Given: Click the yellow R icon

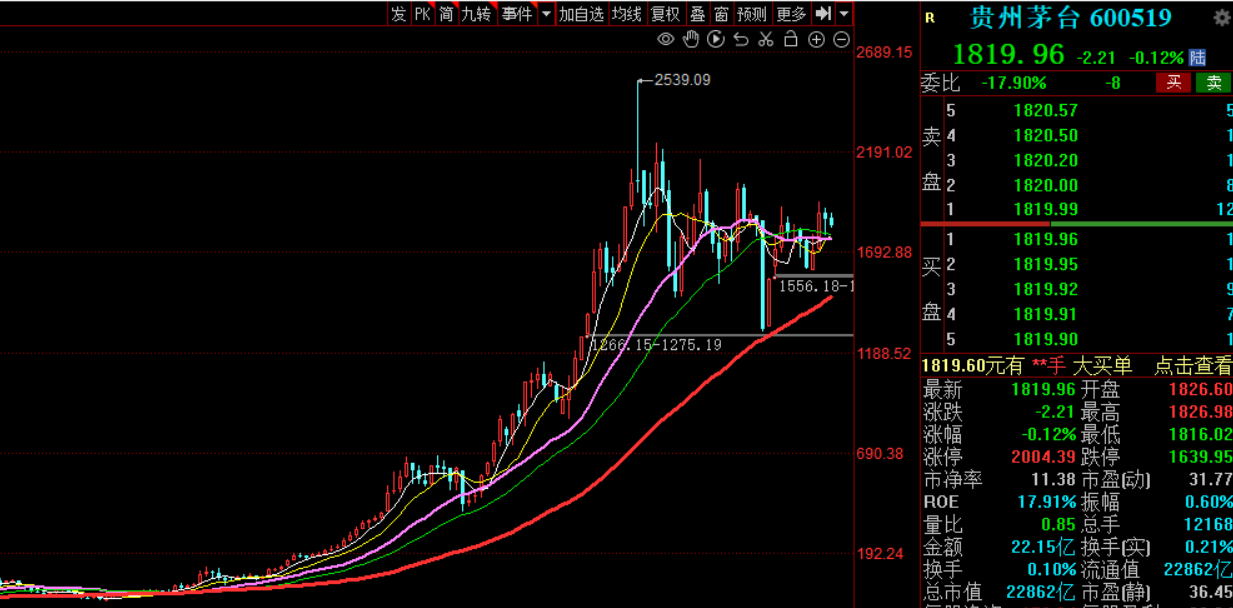Looking at the screenshot, I should tap(930, 18).
